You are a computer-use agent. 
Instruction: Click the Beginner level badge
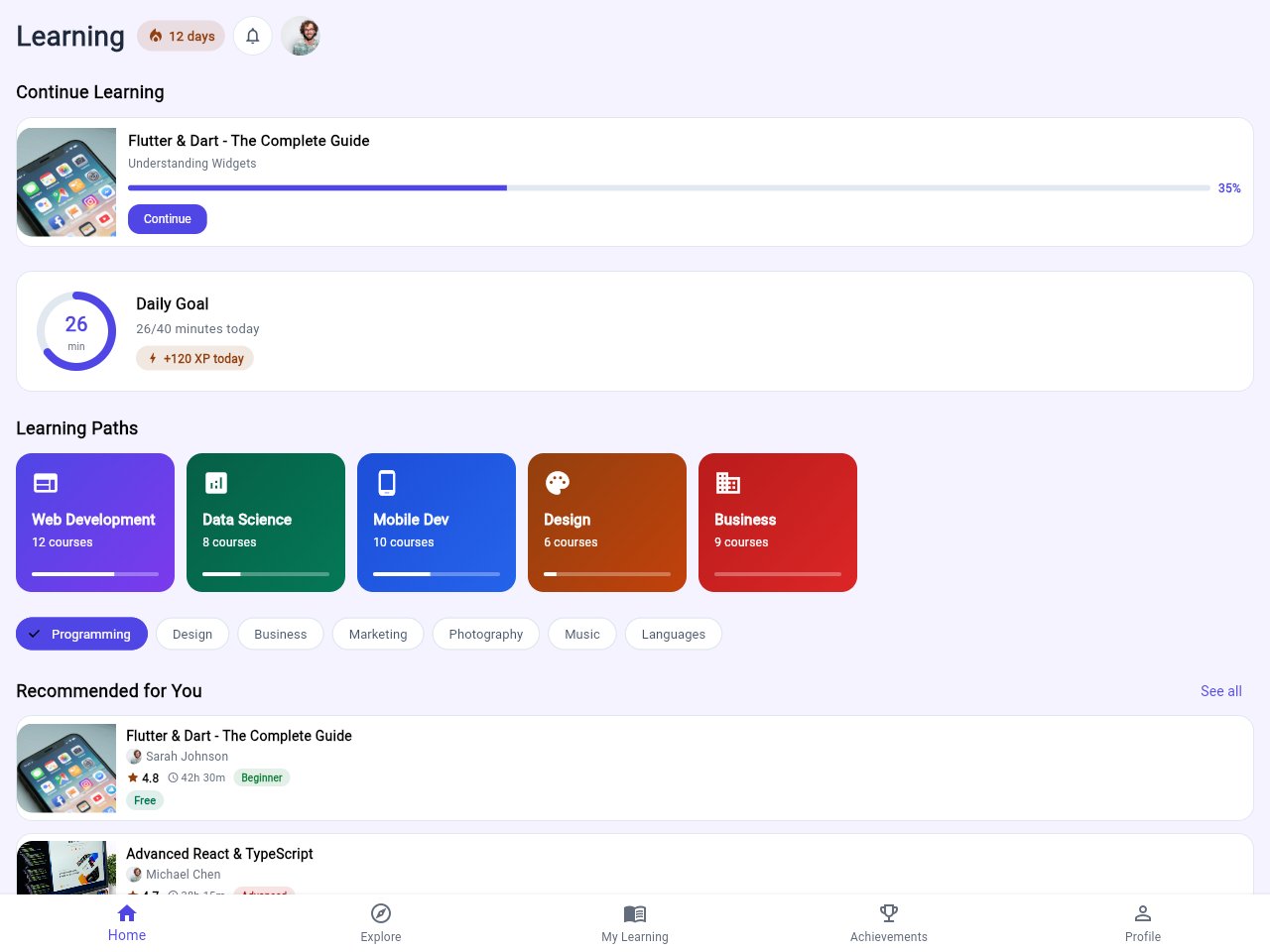coord(262,777)
